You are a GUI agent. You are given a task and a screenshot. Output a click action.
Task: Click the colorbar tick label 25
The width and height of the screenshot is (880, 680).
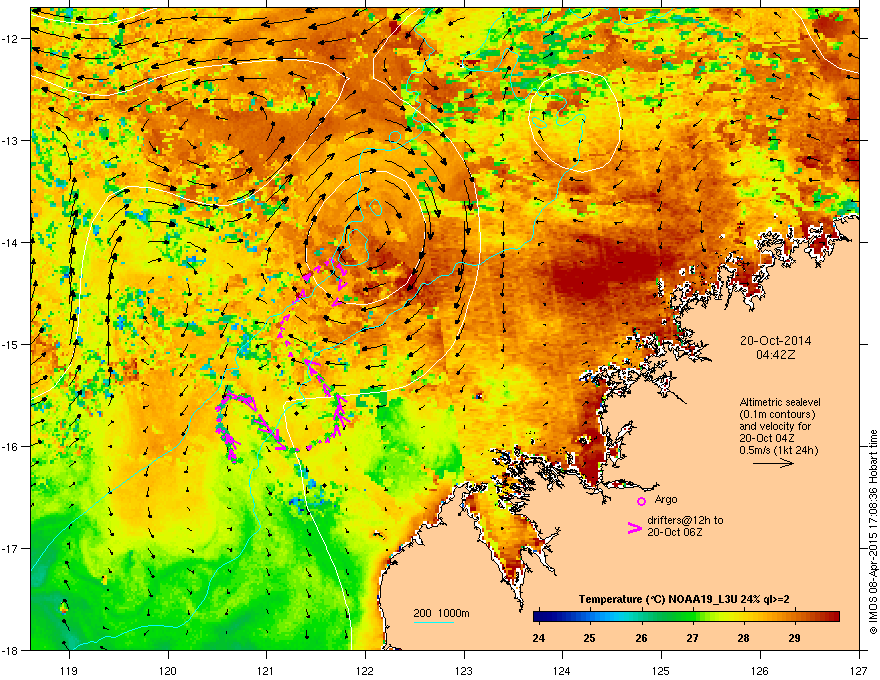point(589,638)
